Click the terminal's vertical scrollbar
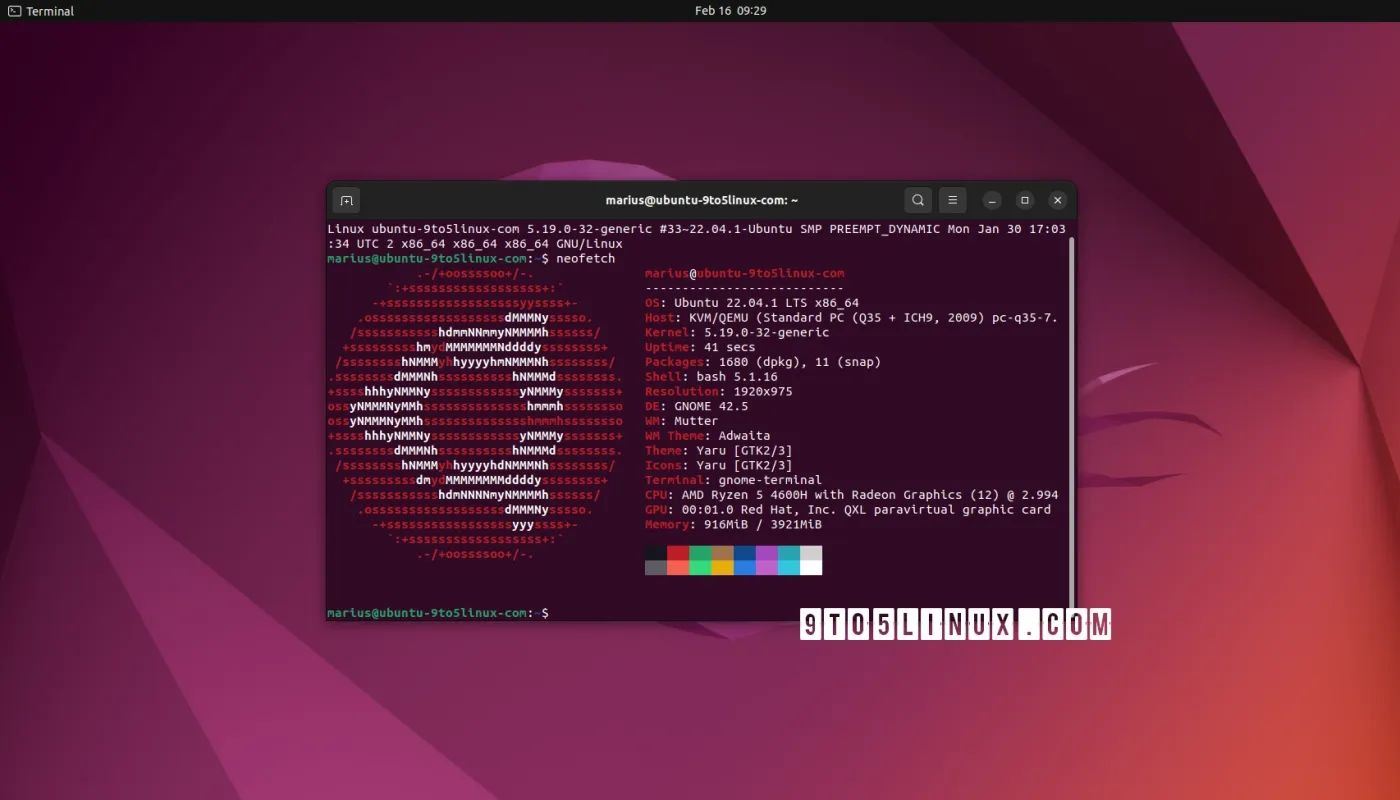Image resolution: width=1400 pixels, height=800 pixels. 1071,420
